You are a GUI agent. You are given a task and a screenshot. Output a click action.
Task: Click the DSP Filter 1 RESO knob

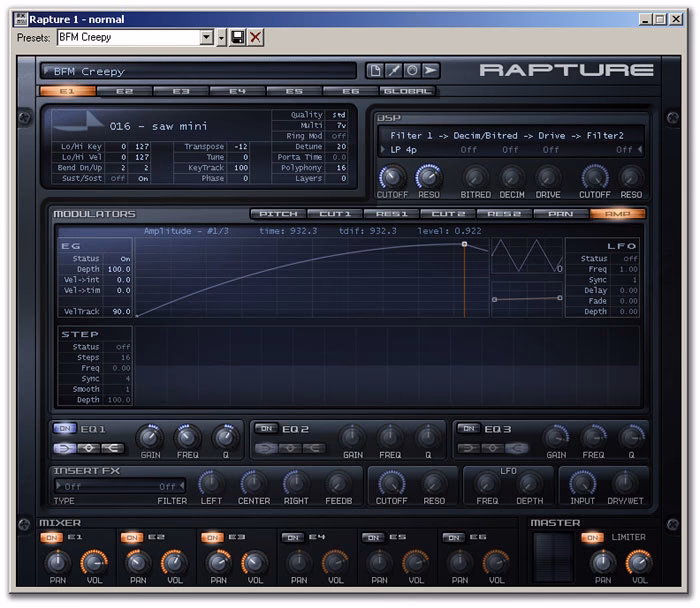[x=429, y=177]
